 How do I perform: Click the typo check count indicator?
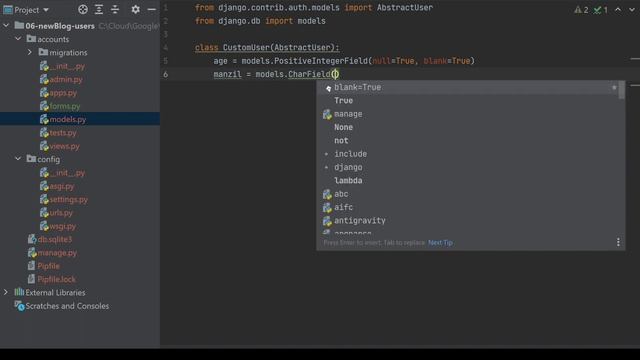tap(600, 10)
